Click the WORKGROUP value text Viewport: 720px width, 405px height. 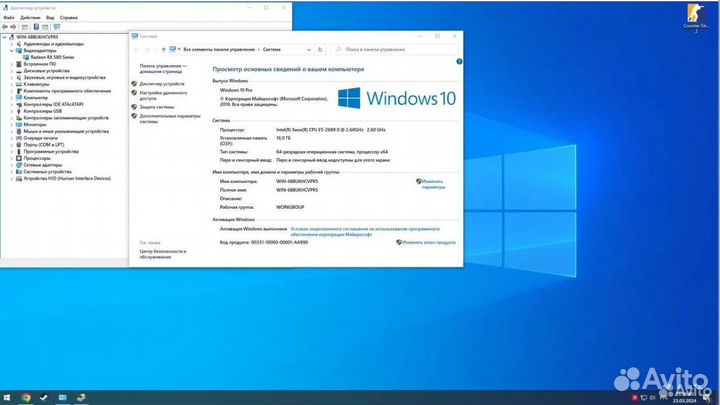(x=290, y=208)
